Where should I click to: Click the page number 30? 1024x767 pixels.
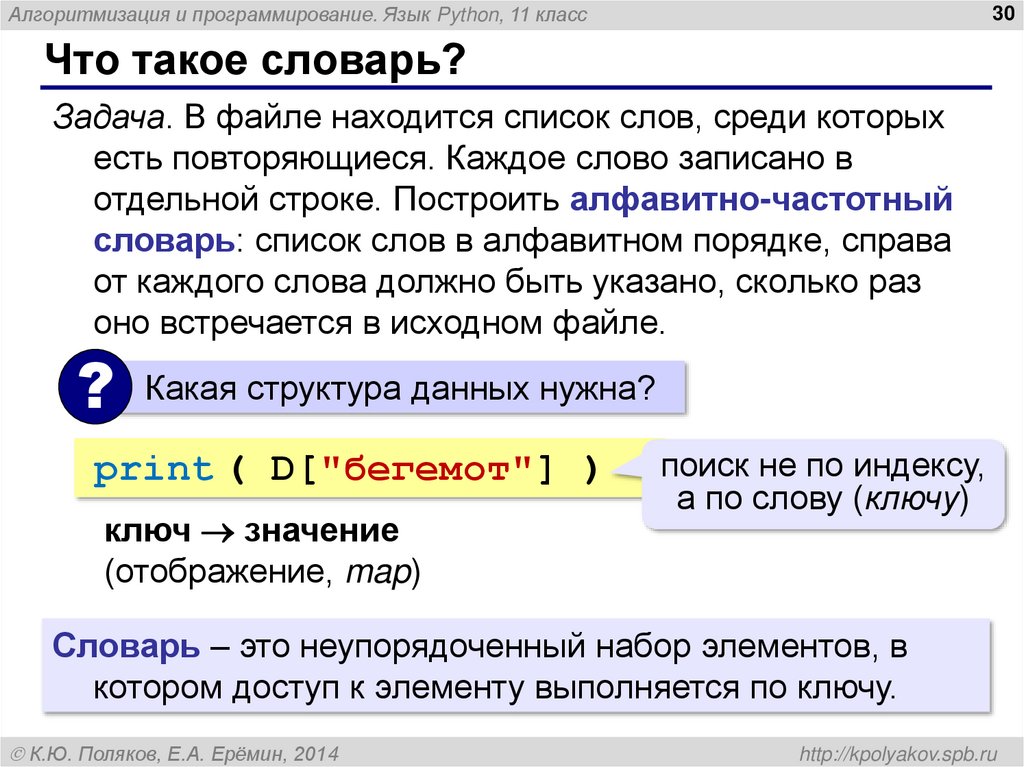point(1001,14)
